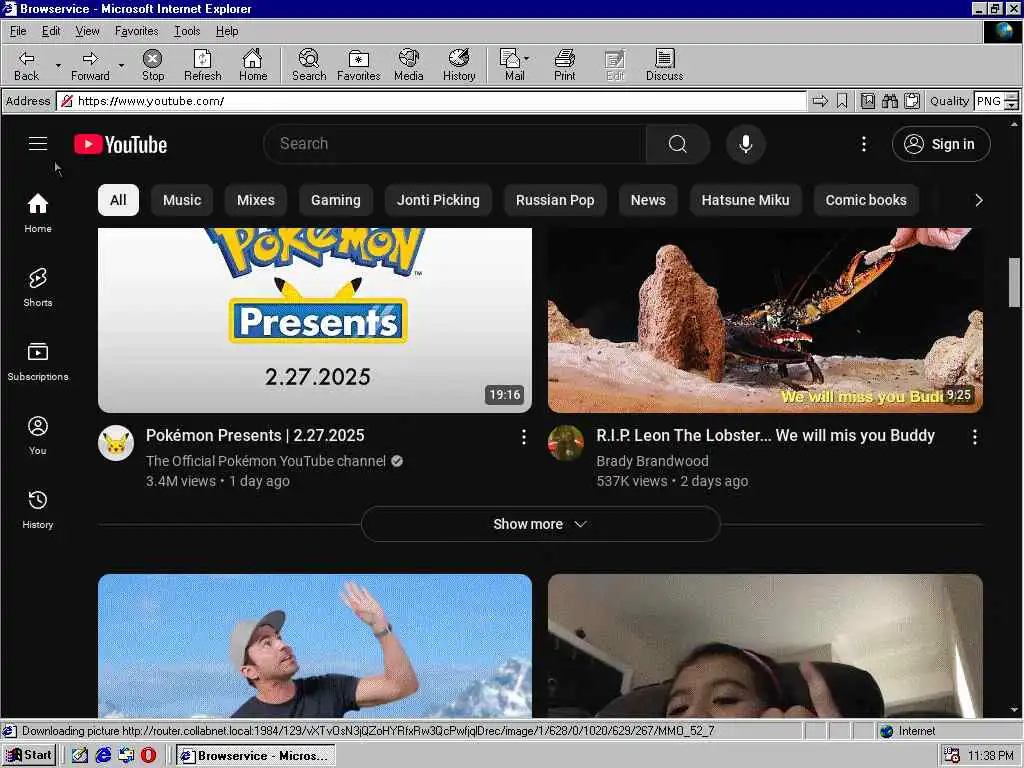
Task: Click the Mail toolbar button
Action: [512, 65]
